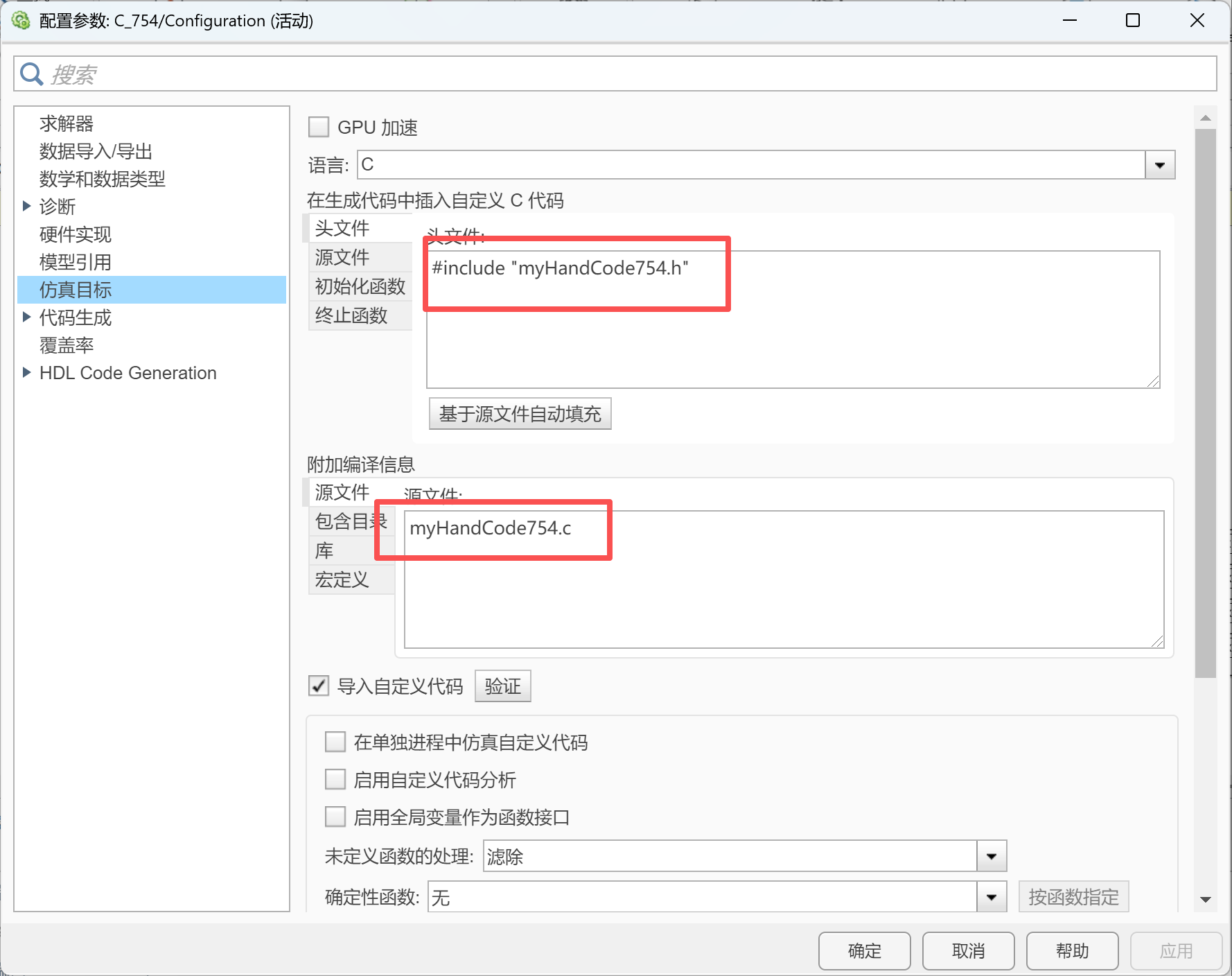The width and height of the screenshot is (1232, 976).
Task: Click the search magnifier icon
Action: pos(31,73)
